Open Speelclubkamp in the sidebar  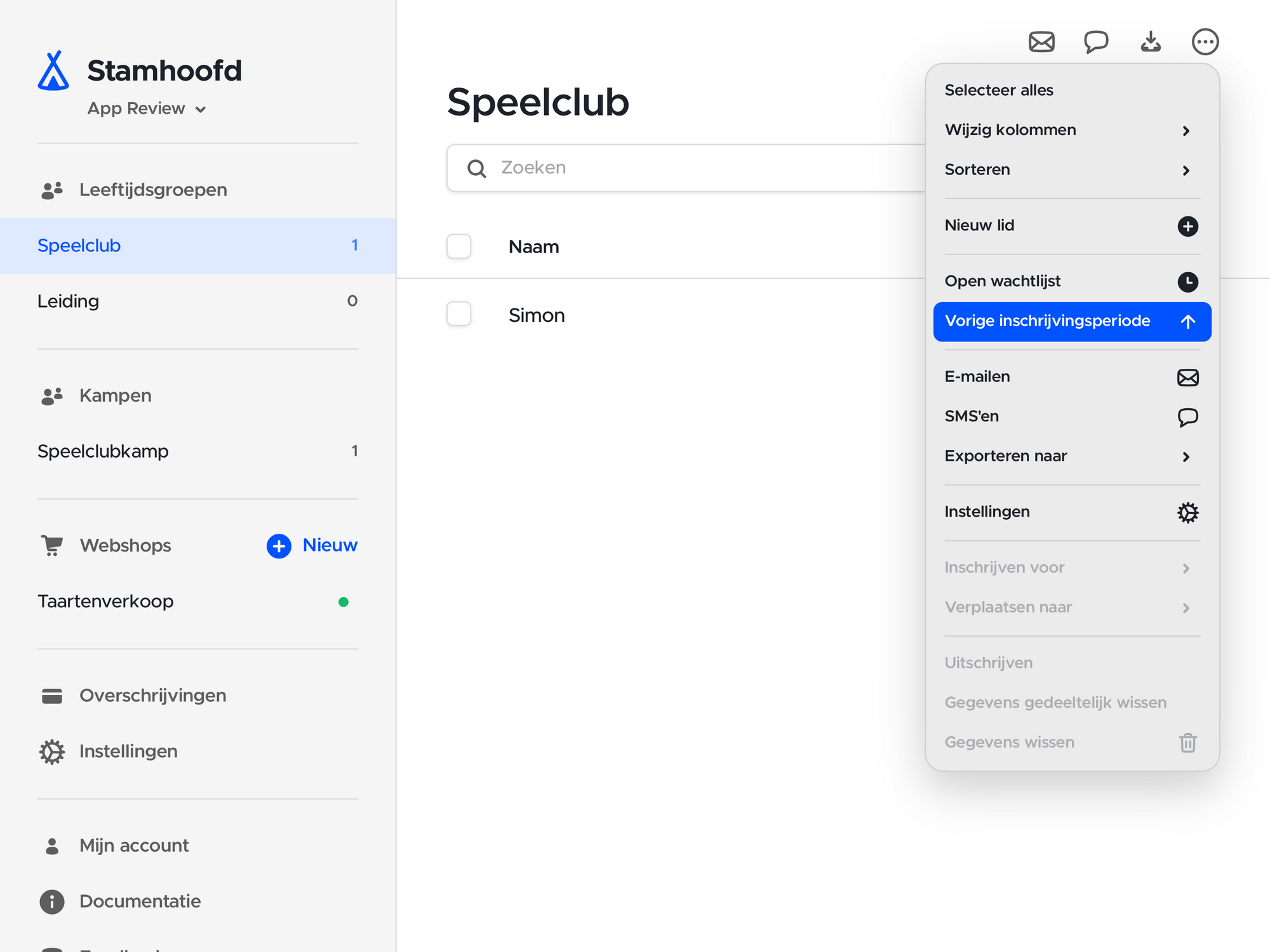tap(197, 451)
